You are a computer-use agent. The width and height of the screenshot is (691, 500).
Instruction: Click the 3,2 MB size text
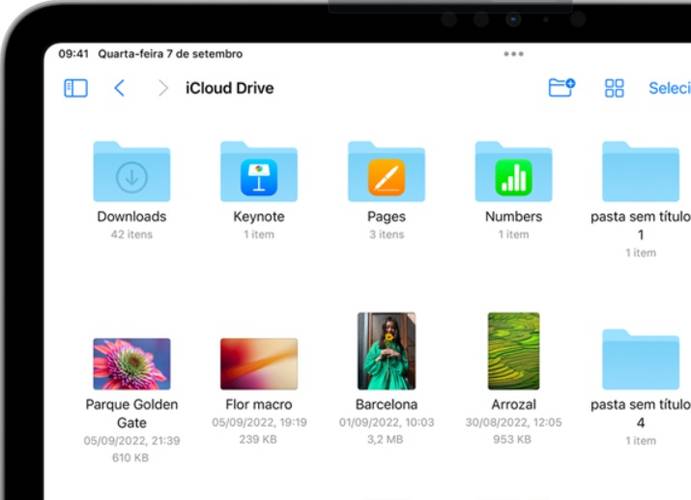coord(386,440)
